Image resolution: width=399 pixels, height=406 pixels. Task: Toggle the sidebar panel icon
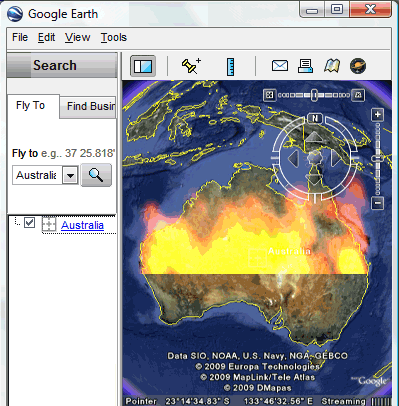(143, 66)
